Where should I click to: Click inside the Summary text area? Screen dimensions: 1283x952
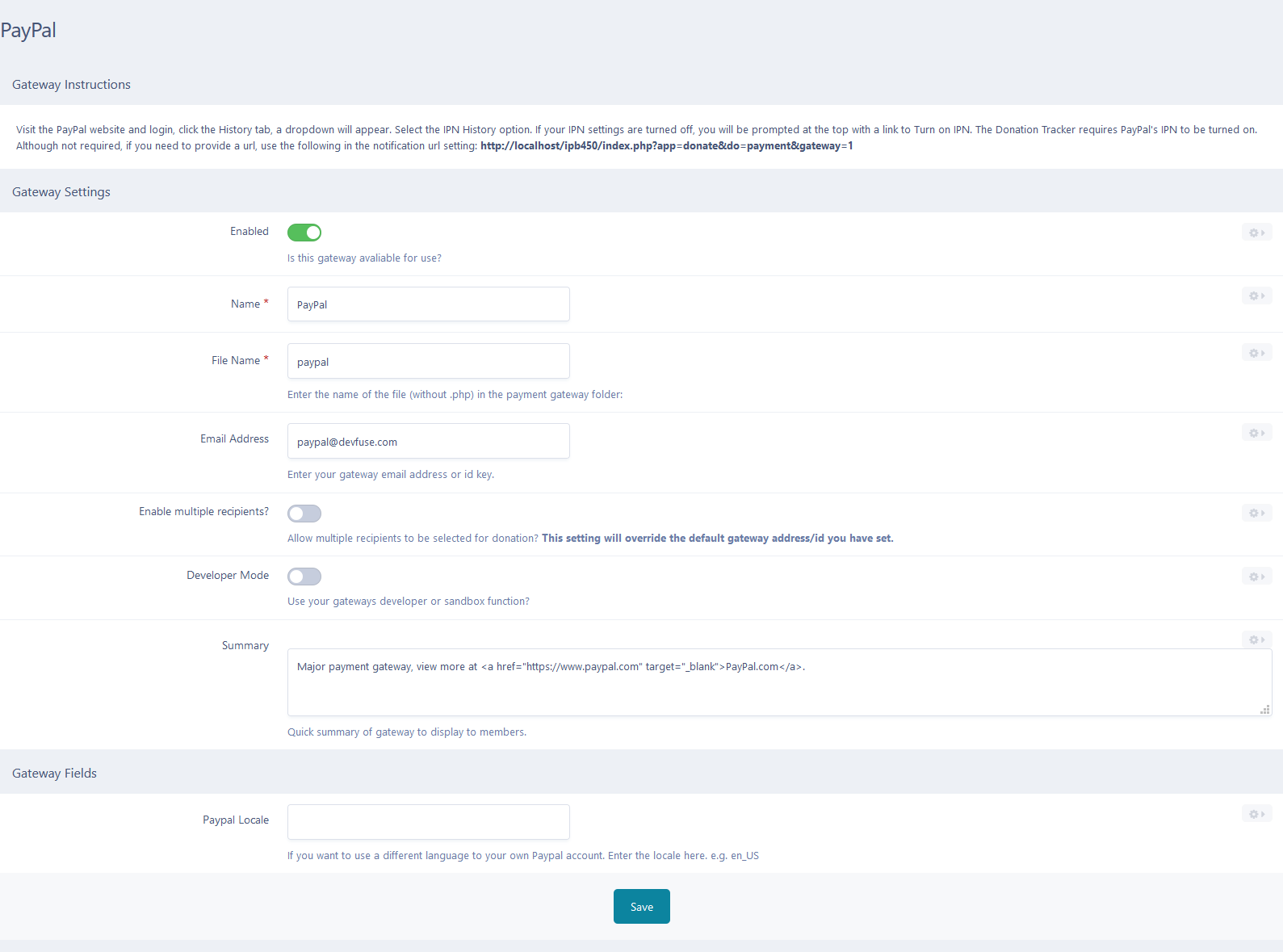click(x=780, y=682)
